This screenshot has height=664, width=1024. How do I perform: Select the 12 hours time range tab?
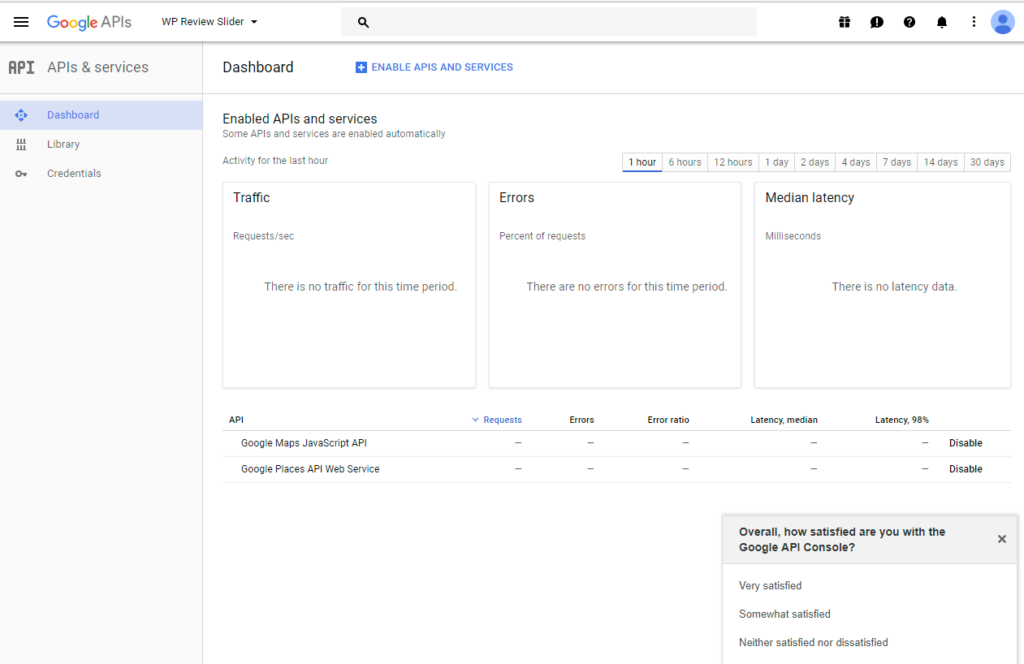733,162
